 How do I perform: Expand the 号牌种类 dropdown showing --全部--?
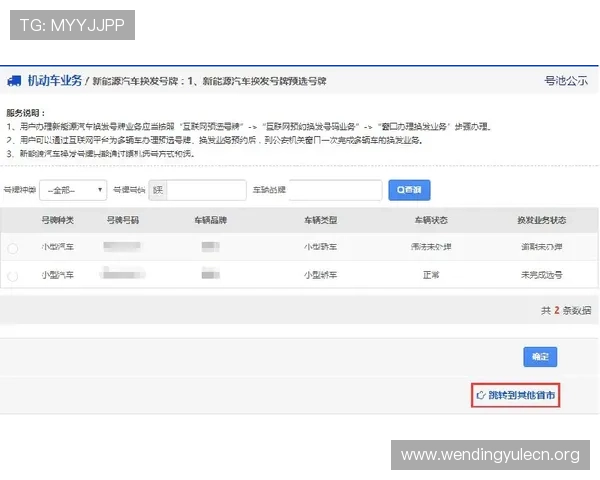pos(73,190)
